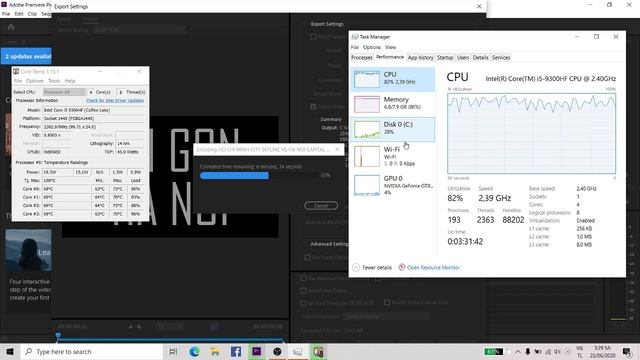Select the Memory performance item

point(393,104)
